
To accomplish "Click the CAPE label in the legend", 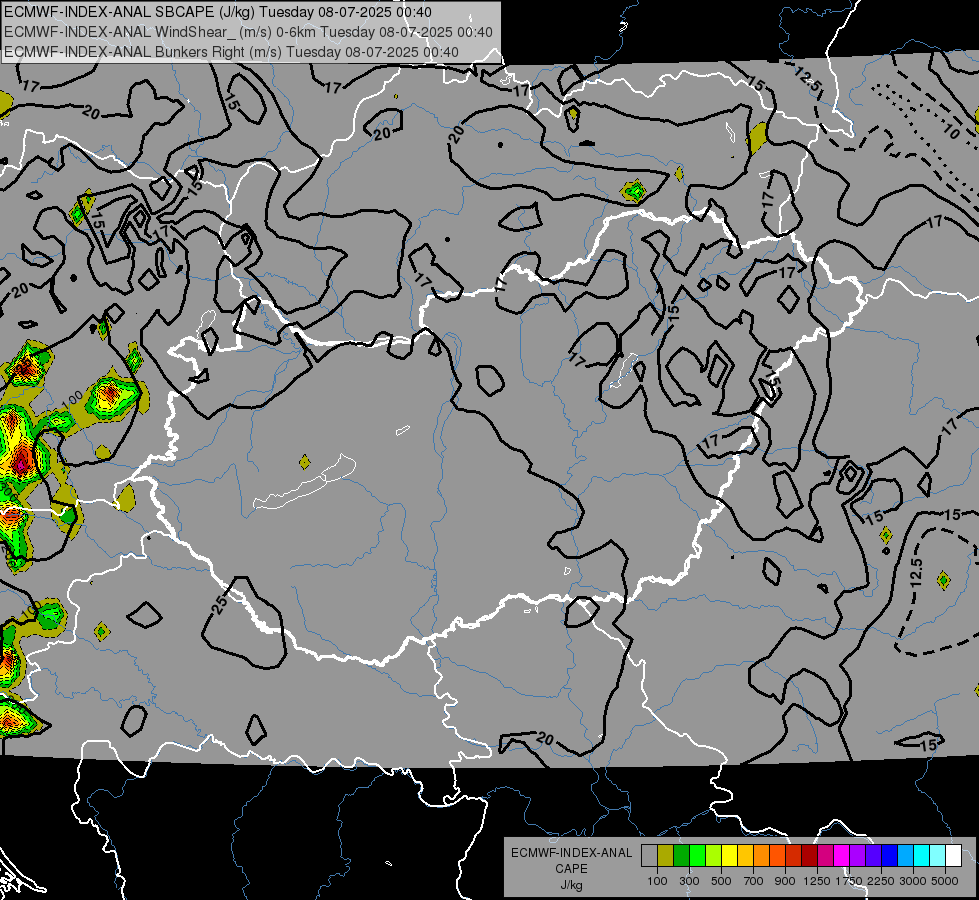I will click(571, 869).
